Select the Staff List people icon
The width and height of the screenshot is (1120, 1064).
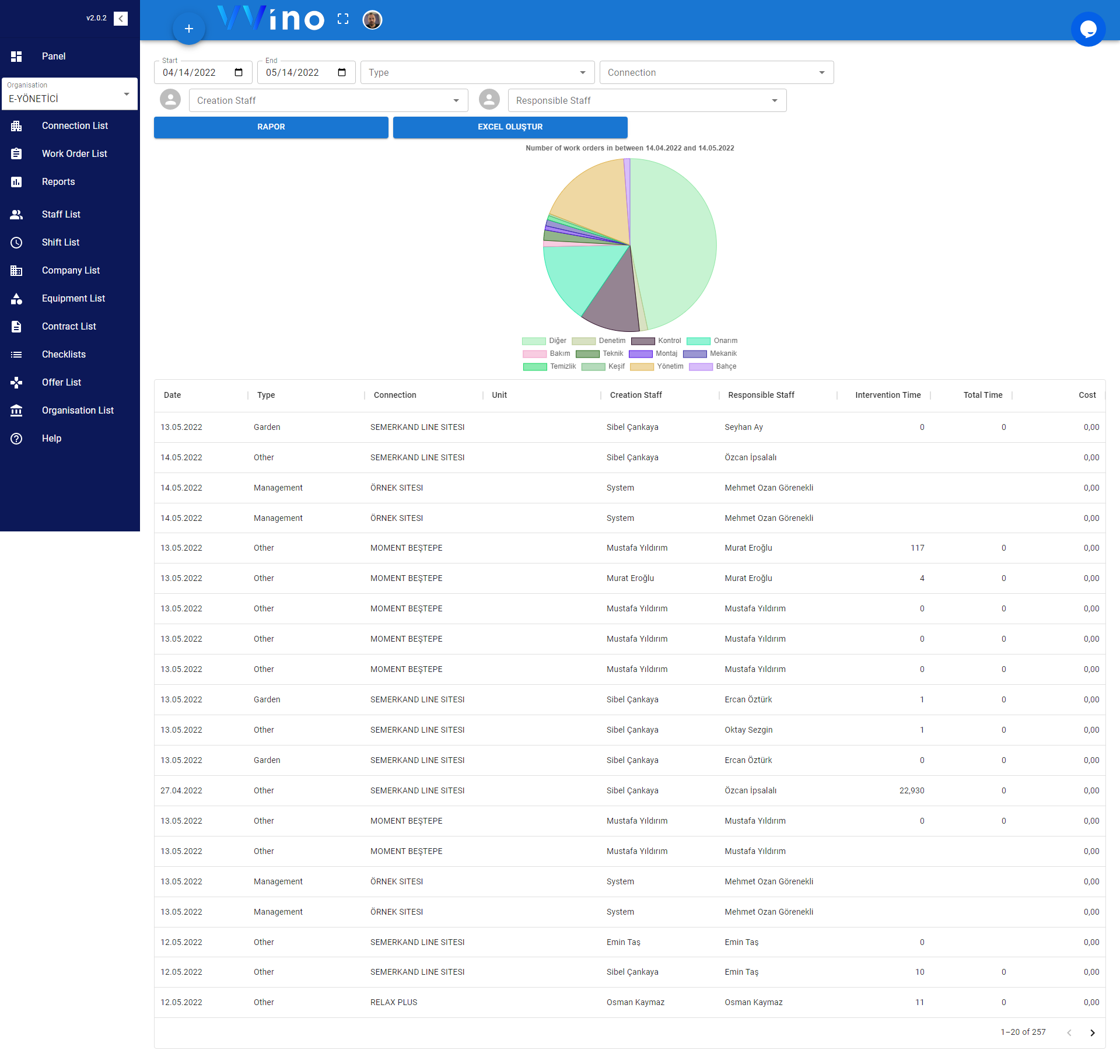(x=16, y=215)
